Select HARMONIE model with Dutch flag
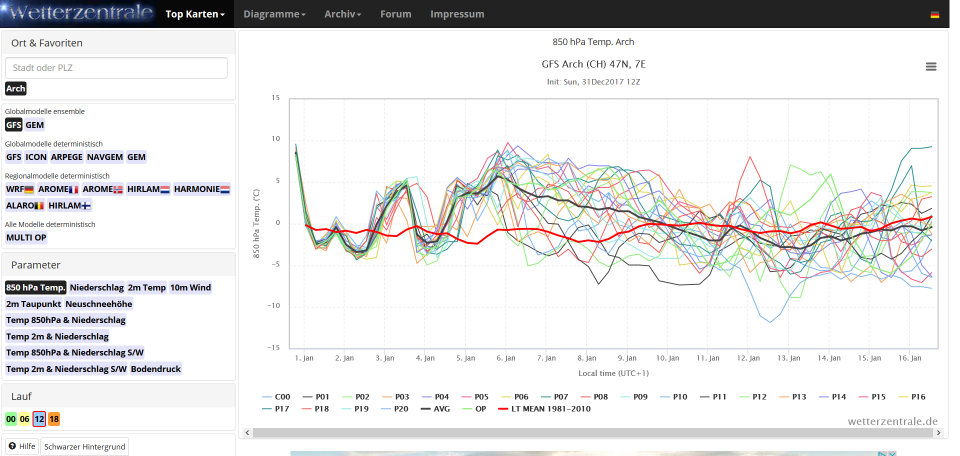Viewport: 960px width, 456px height. pyautogui.click(x=202, y=189)
